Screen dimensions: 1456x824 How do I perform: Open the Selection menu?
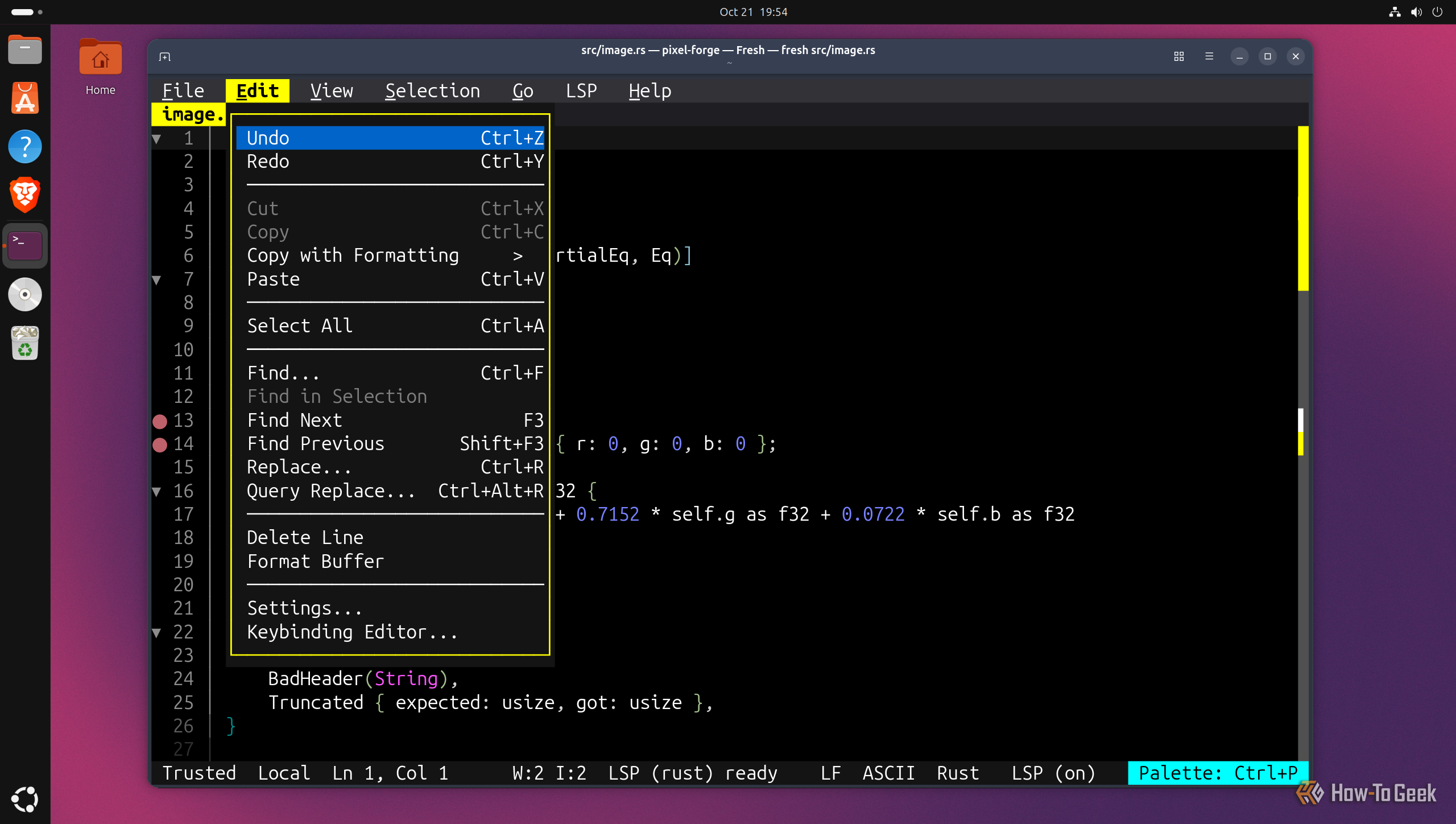point(432,91)
